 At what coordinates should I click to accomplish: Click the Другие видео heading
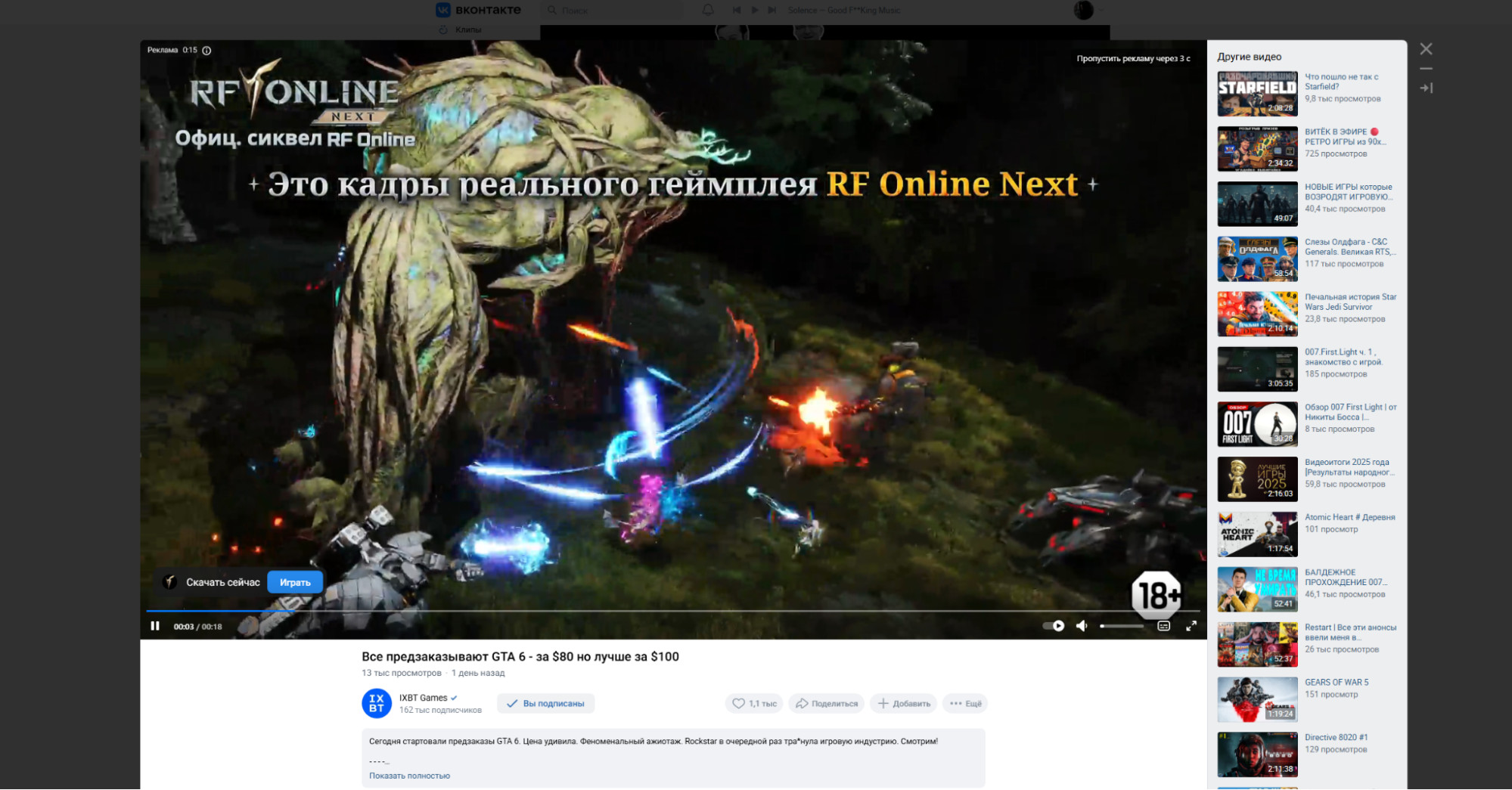click(1250, 57)
